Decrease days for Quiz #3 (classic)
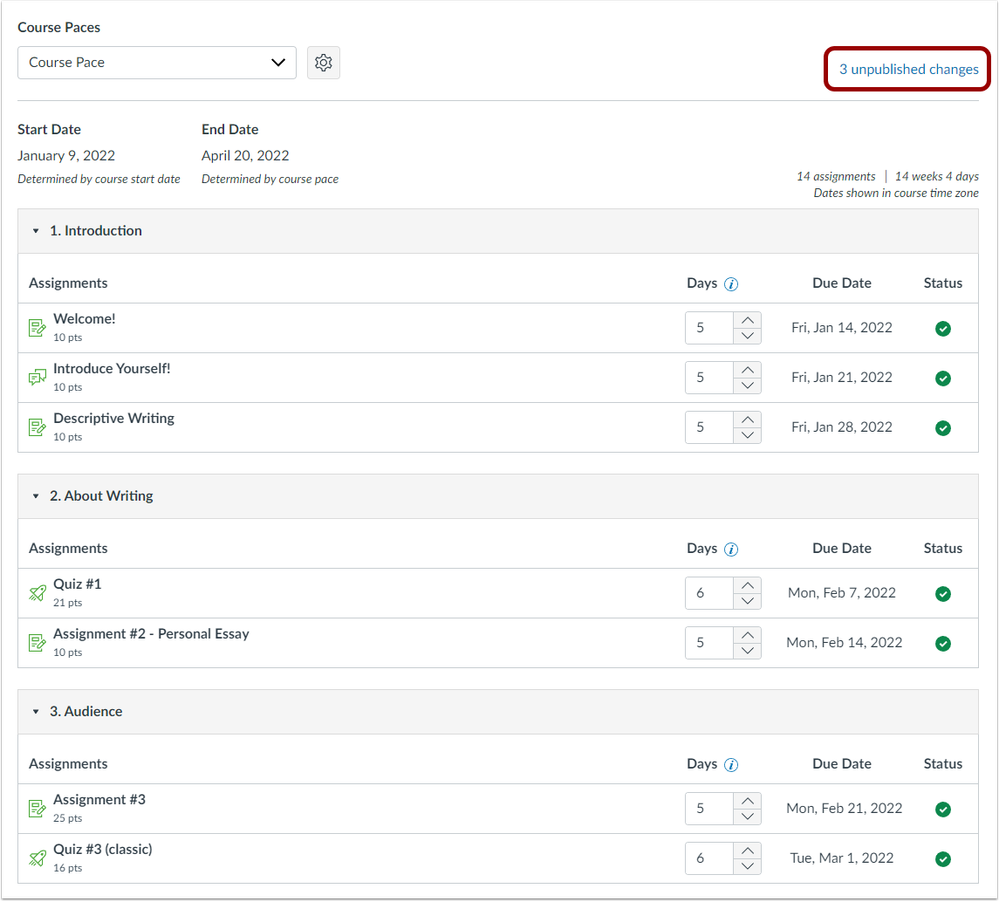Screen dimensions: 999x901 [x=747, y=866]
